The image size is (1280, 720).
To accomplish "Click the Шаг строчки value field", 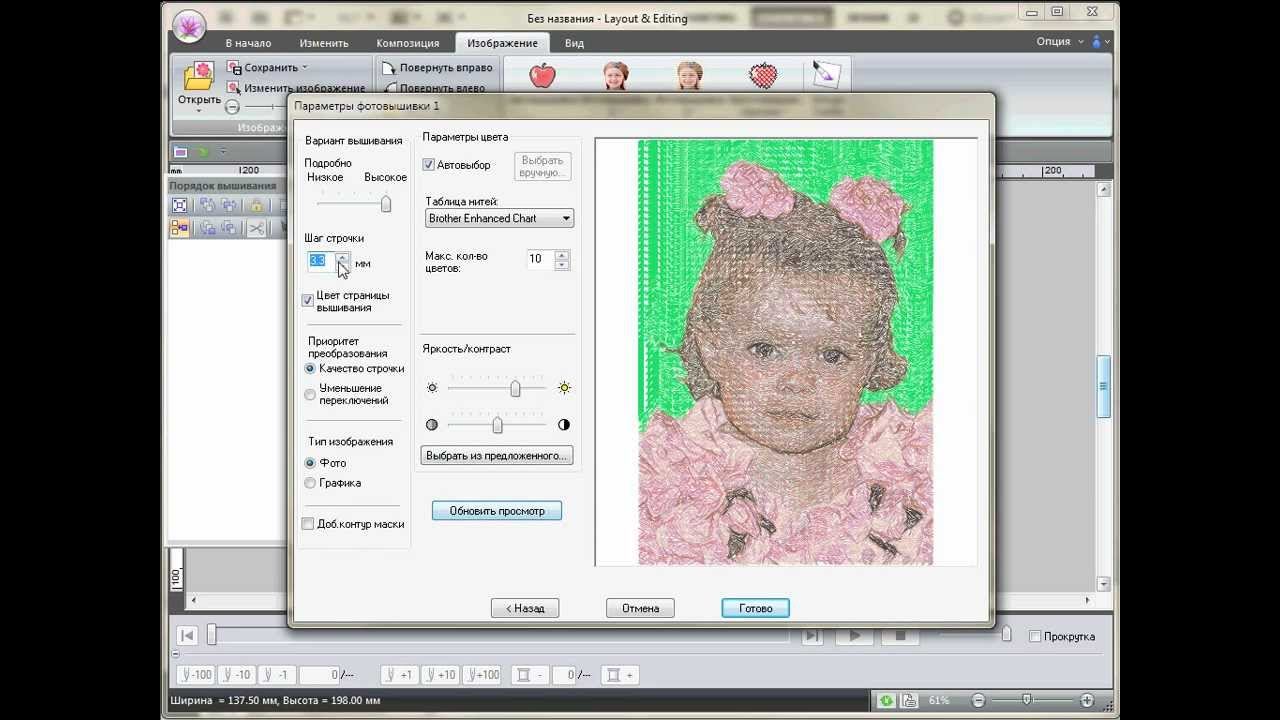I will (320, 261).
